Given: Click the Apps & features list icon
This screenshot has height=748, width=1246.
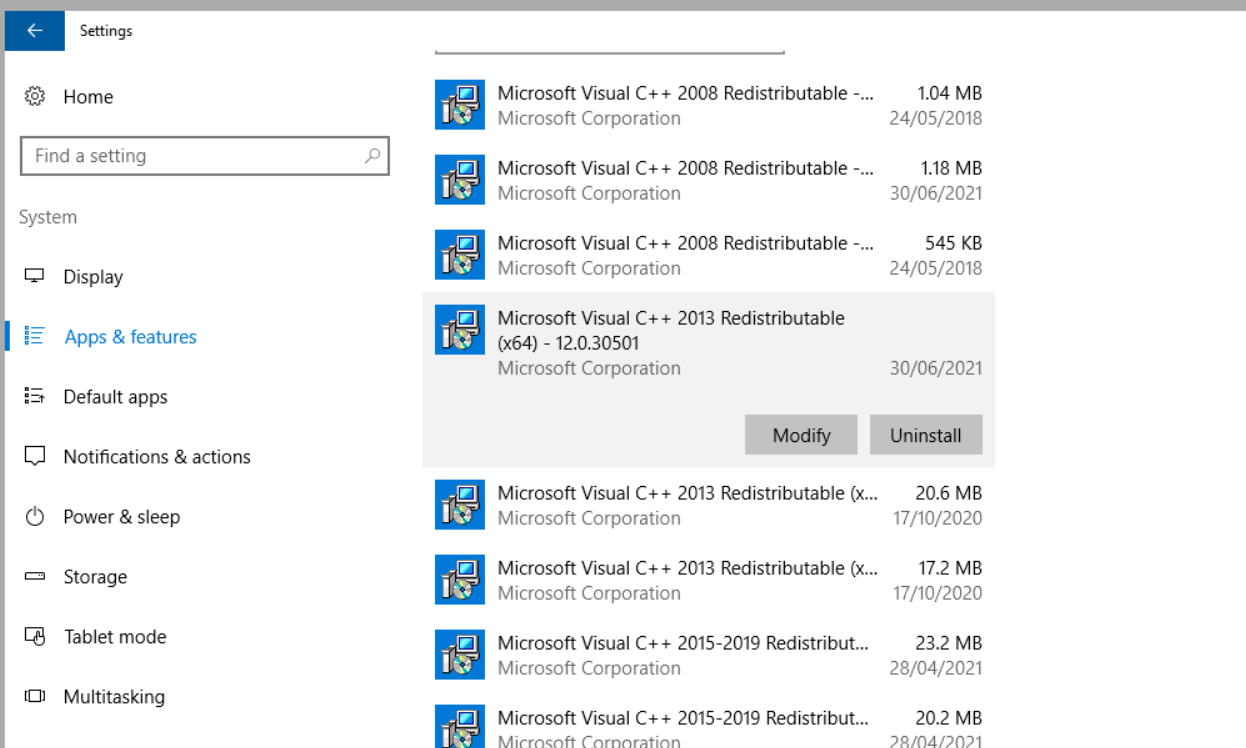Looking at the screenshot, I should (x=35, y=336).
